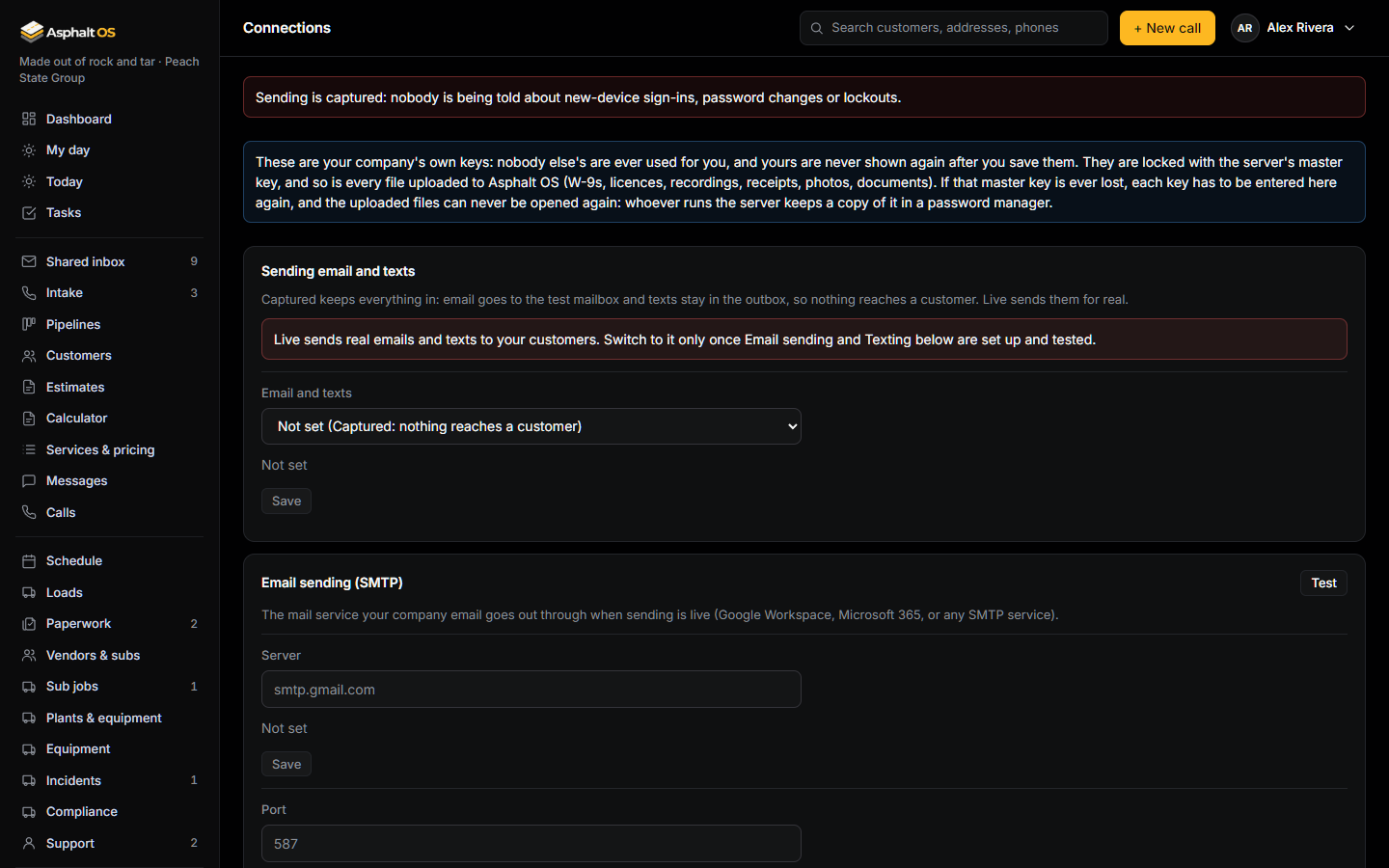Click the Pipelines board icon
This screenshot has height=868, width=1389.
(29, 324)
